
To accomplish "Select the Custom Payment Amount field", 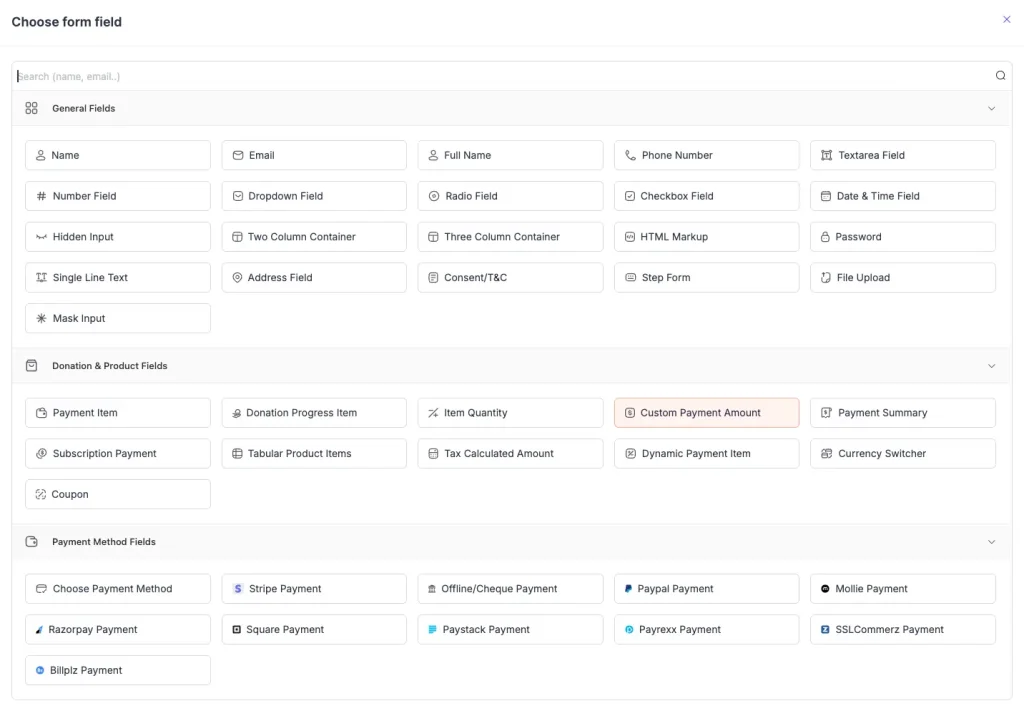I will tap(706, 412).
